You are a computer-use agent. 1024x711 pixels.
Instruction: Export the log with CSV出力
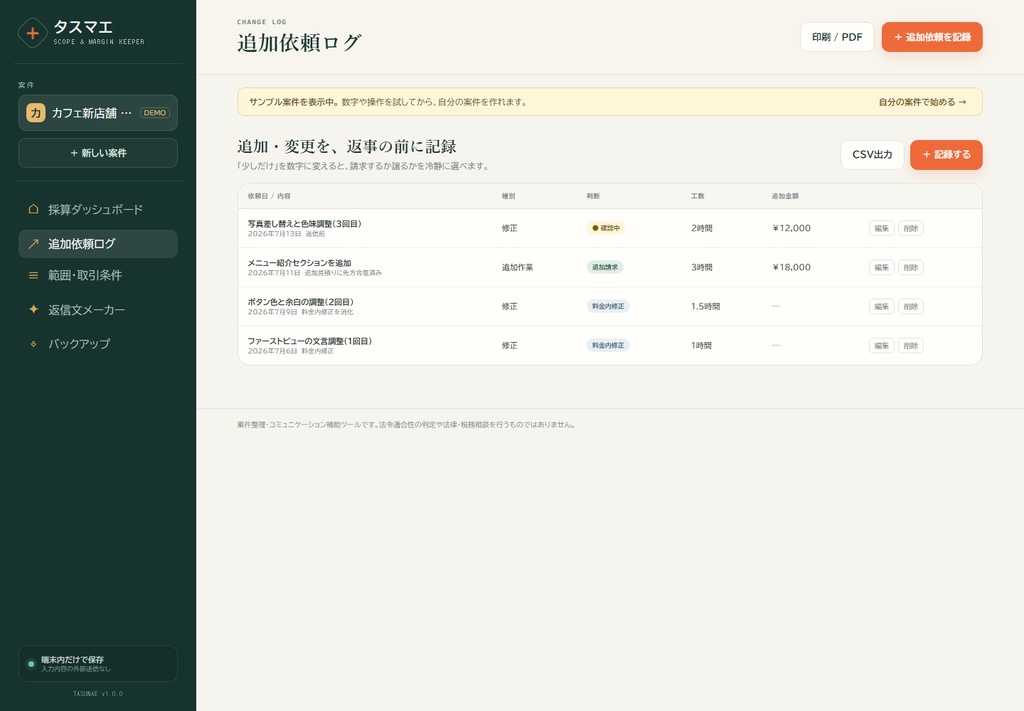[x=872, y=155]
